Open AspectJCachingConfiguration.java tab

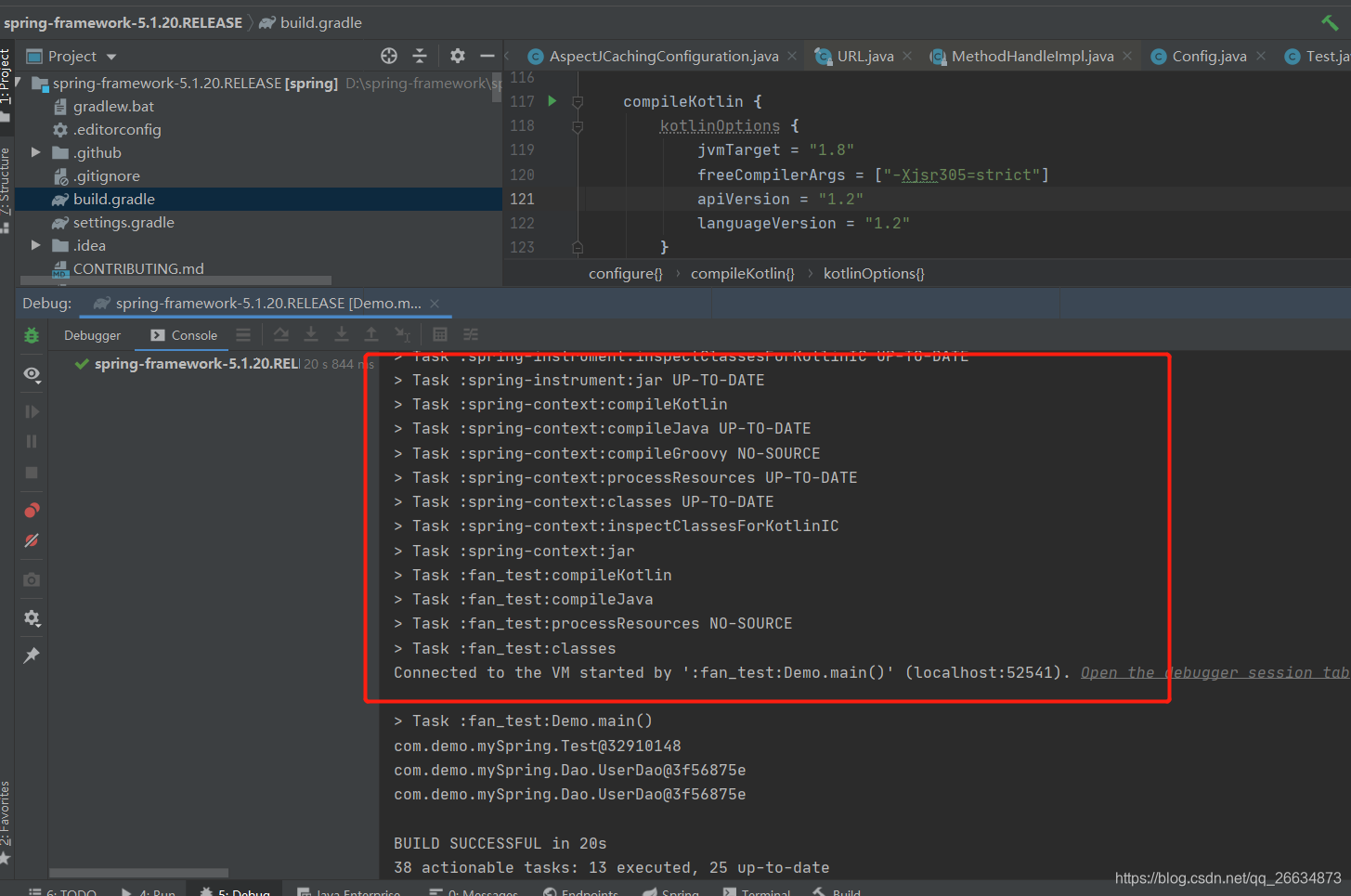pos(663,57)
